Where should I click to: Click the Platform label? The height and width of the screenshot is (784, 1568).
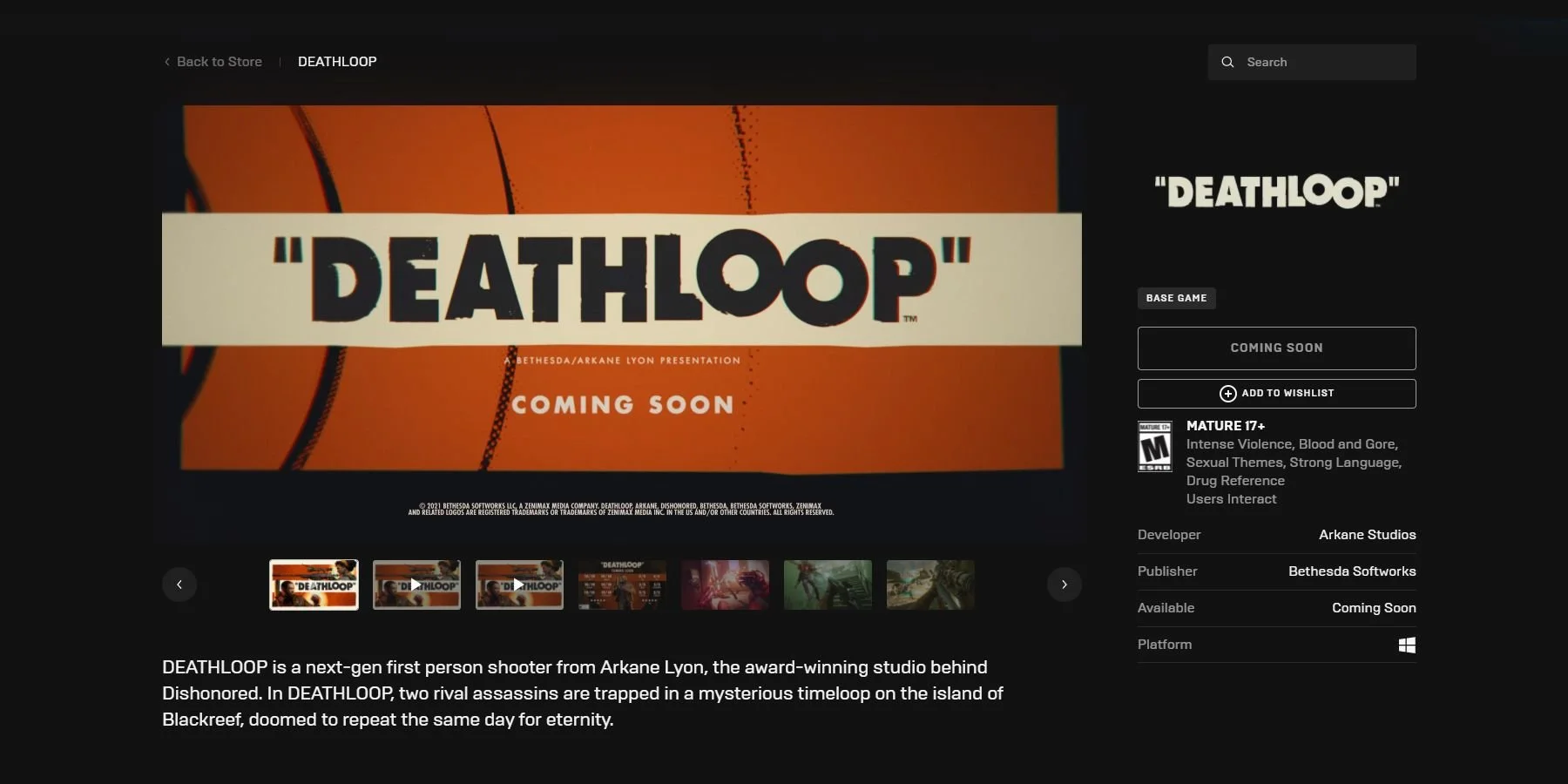[1165, 645]
